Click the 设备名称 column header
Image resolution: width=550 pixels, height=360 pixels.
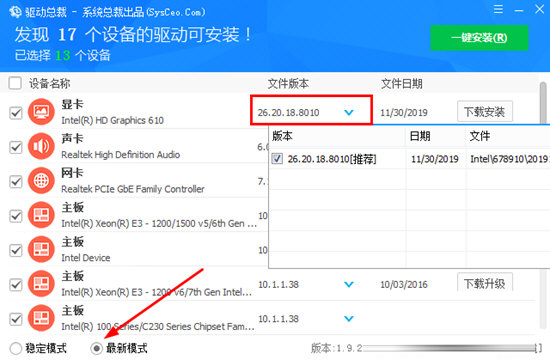coord(49,84)
